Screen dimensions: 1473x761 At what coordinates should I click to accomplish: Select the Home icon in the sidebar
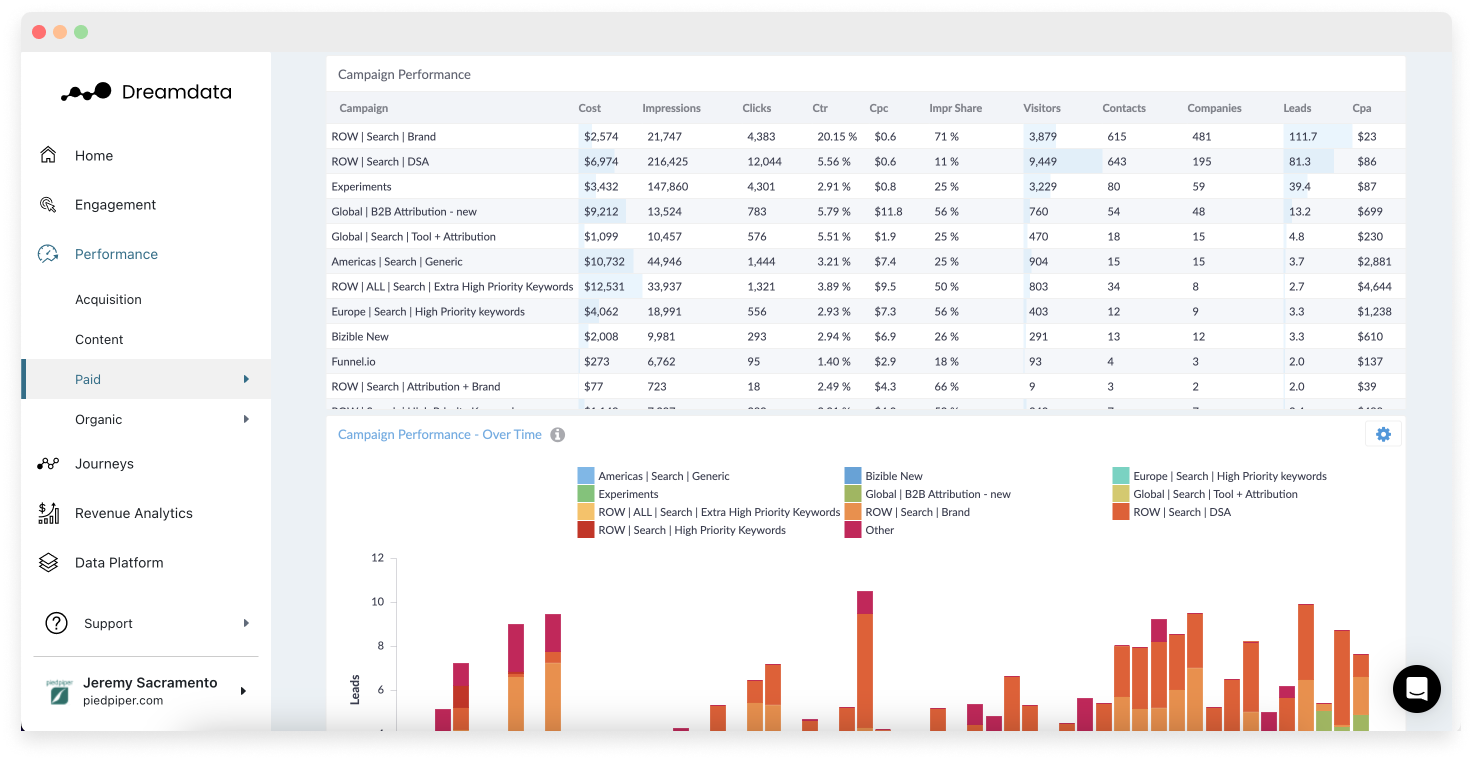point(48,155)
